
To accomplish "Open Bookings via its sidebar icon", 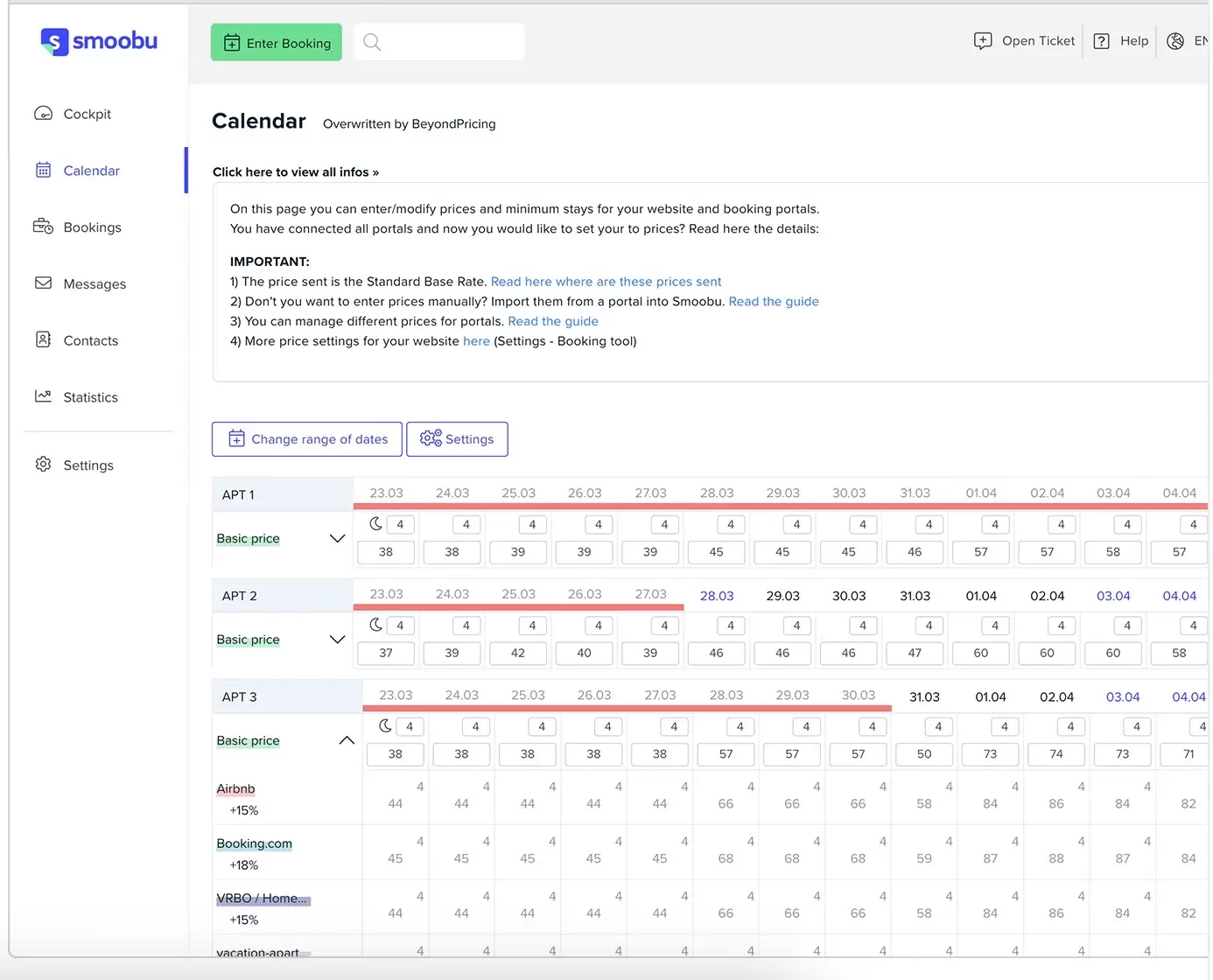I will point(43,227).
